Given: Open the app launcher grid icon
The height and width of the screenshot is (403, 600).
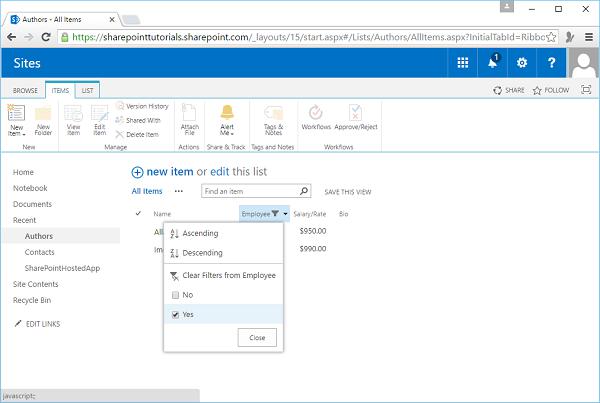Looking at the screenshot, I should tap(463, 63).
